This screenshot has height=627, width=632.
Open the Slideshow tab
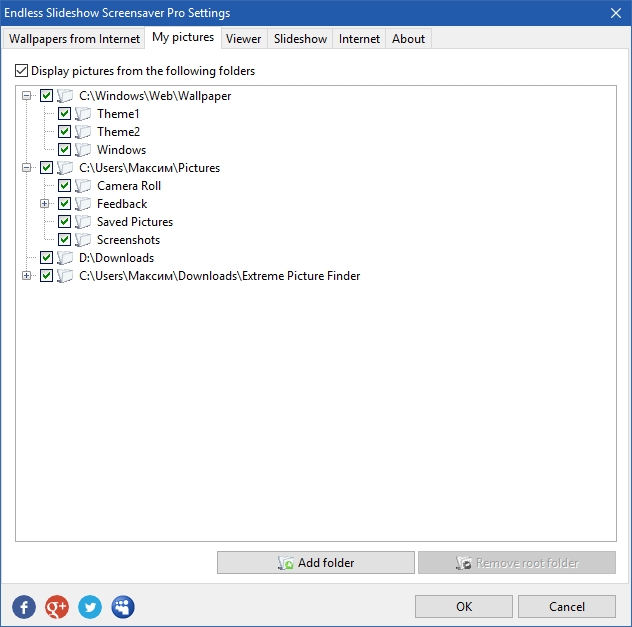click(300, 39)
